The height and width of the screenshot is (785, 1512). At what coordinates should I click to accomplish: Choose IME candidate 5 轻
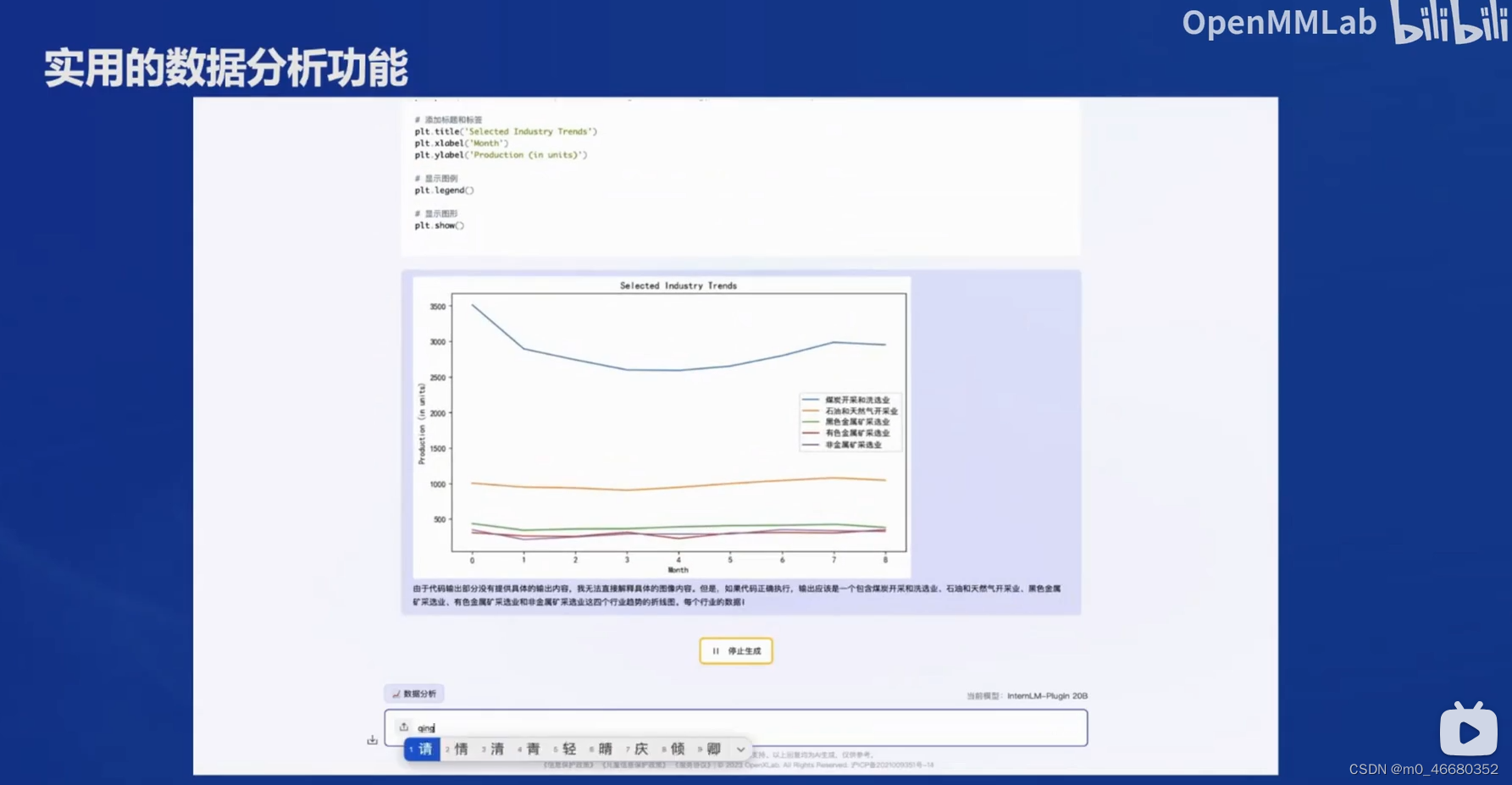[x=566, y=749]
